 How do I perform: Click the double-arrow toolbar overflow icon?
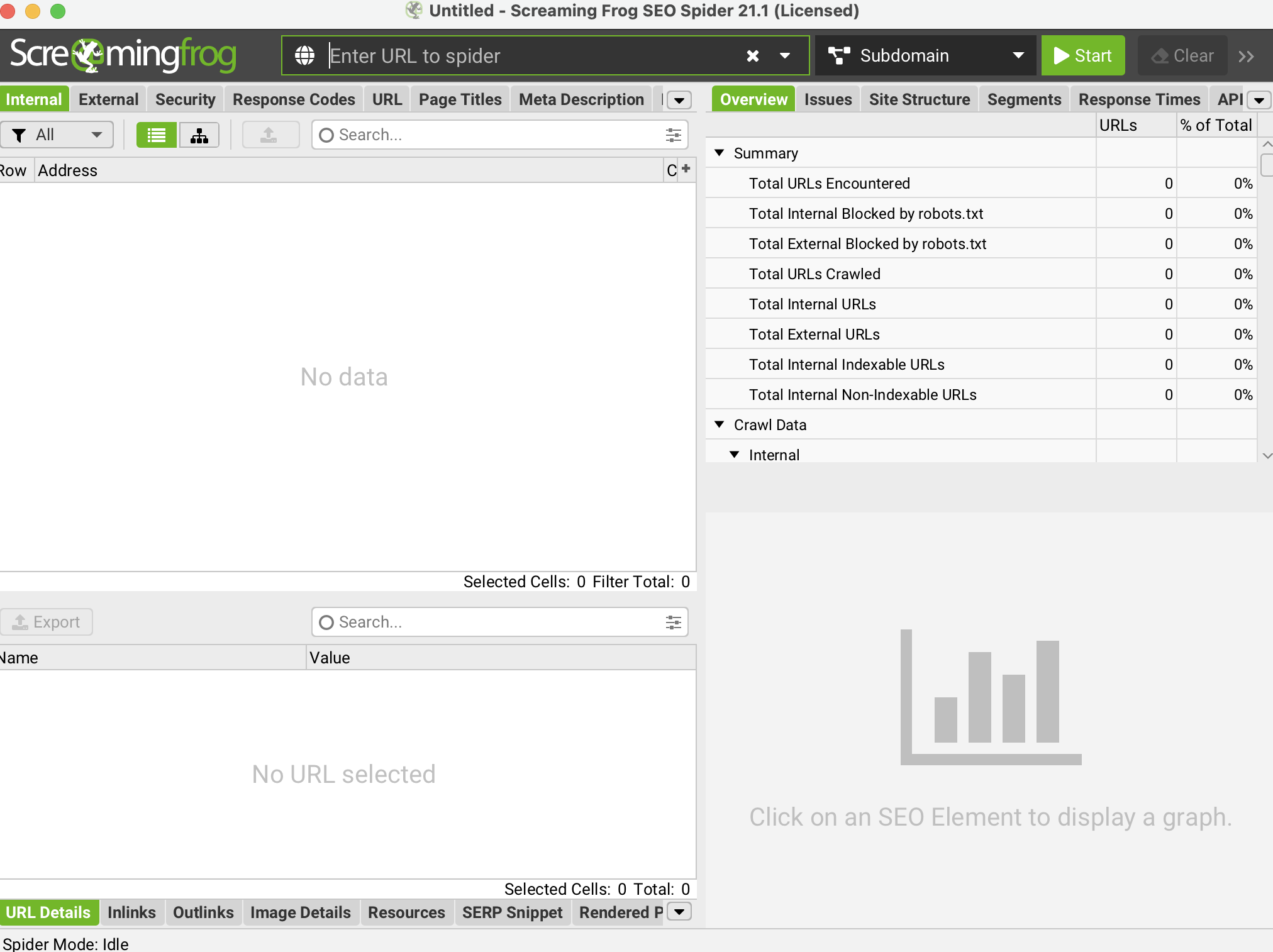click(x=1247, y=56)
